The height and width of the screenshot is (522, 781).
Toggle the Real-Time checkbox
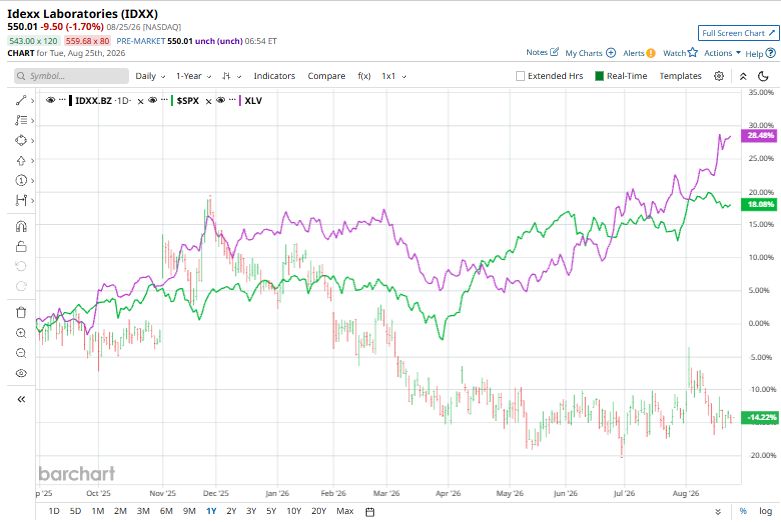[x=599, y=76]
